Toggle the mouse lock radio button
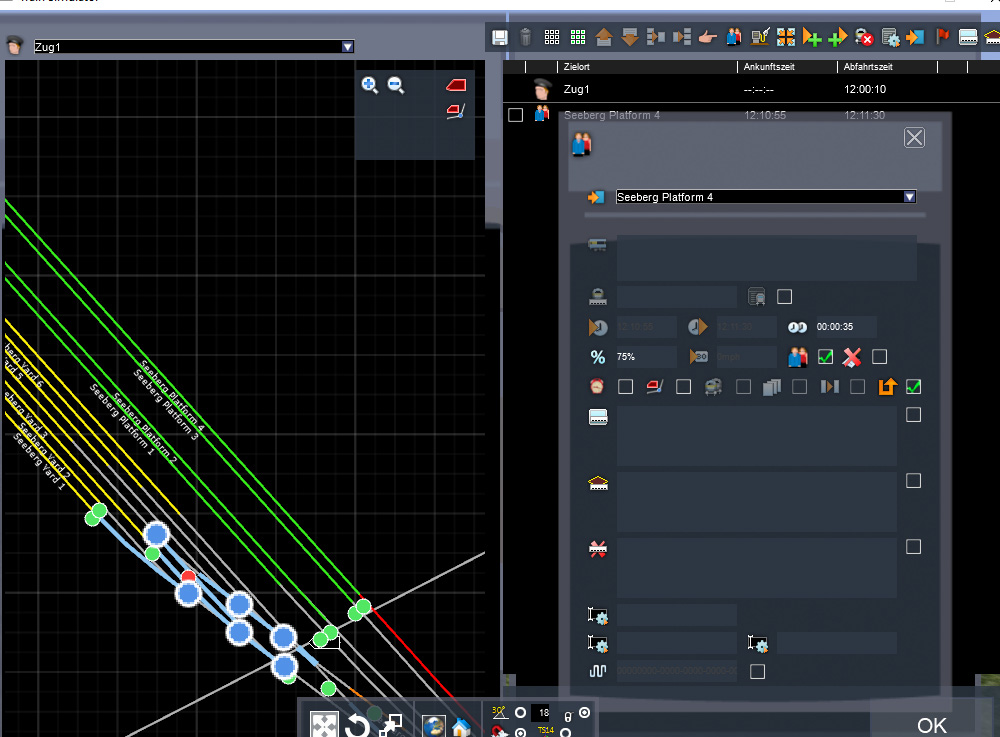The width and height of the screenshot is (1000, 737). click(x=584, y=713)
